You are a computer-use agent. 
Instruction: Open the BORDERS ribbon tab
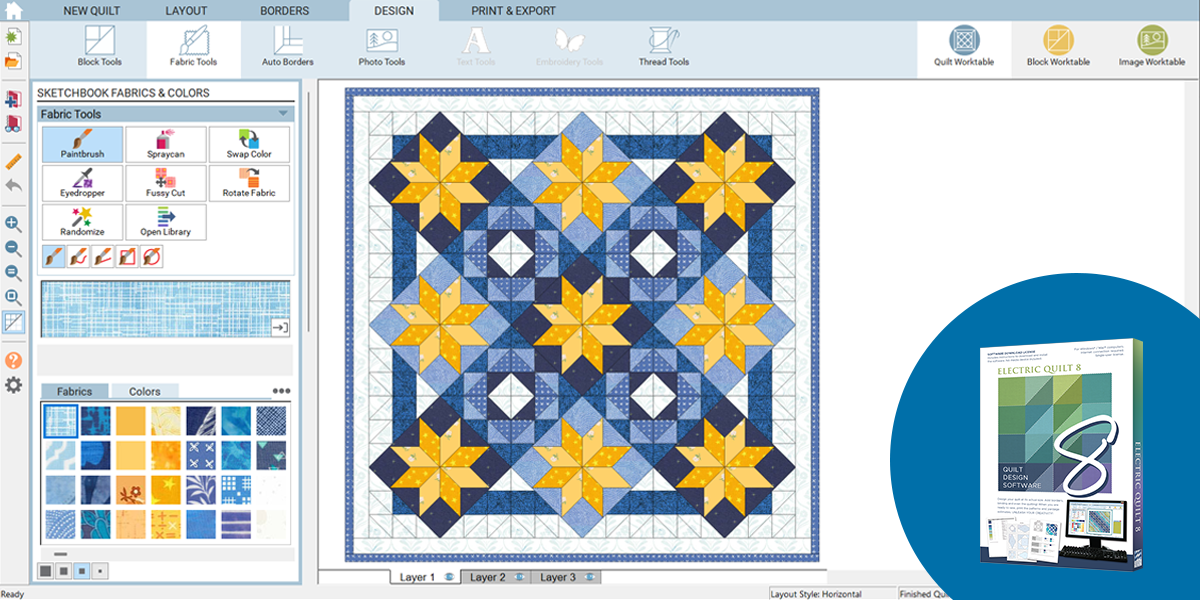click(x=284, y=10)
